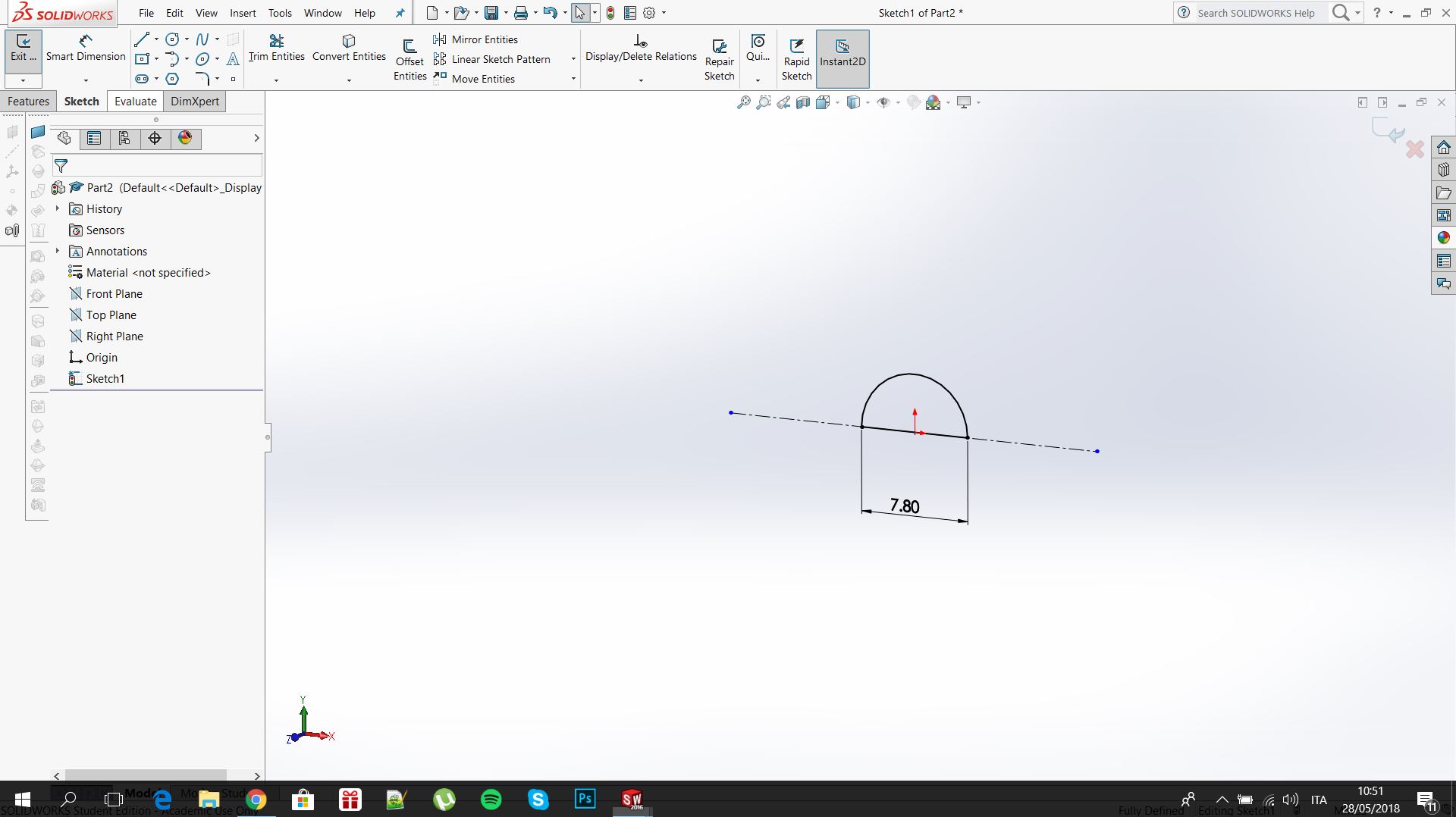Expand the History tree node

(57, 208)
